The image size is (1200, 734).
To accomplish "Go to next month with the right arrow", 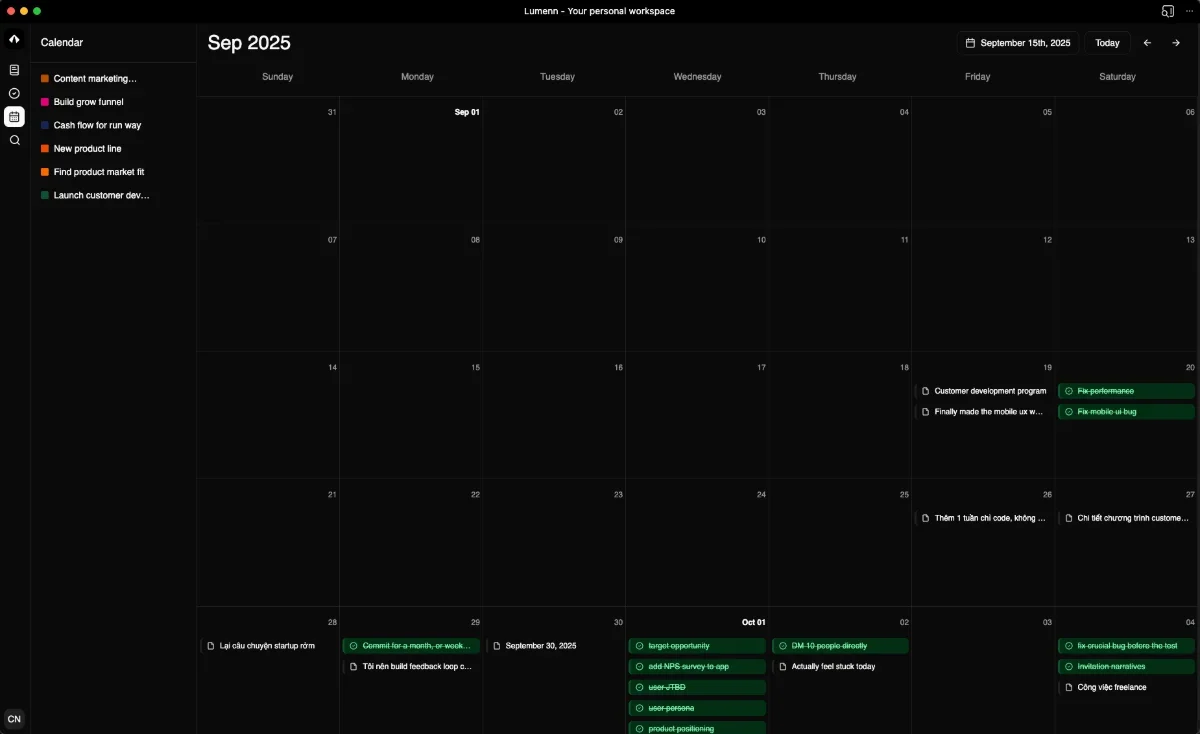I will pyautogui.click(x=1176, y=42).
